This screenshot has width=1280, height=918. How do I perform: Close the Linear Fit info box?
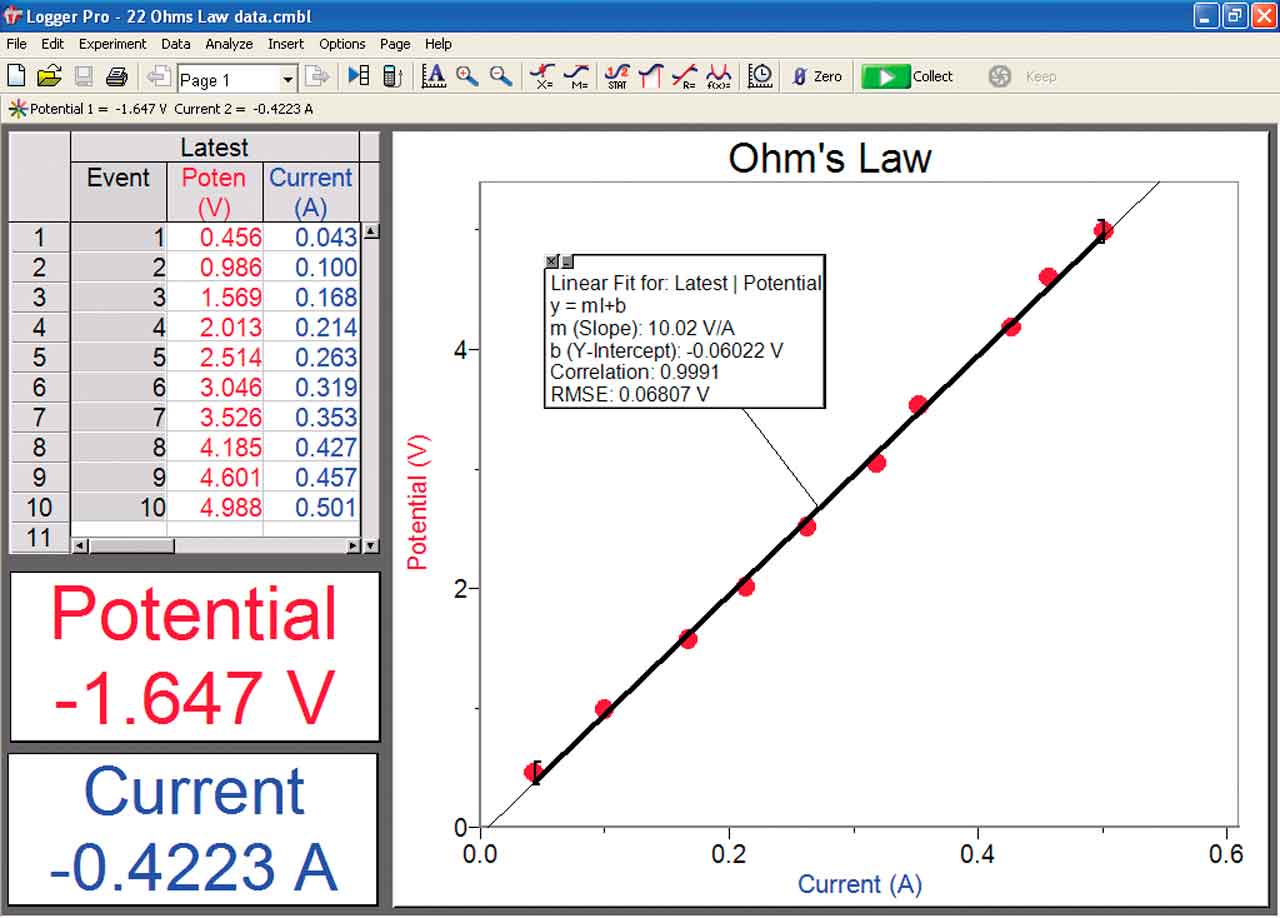(552, 261)
